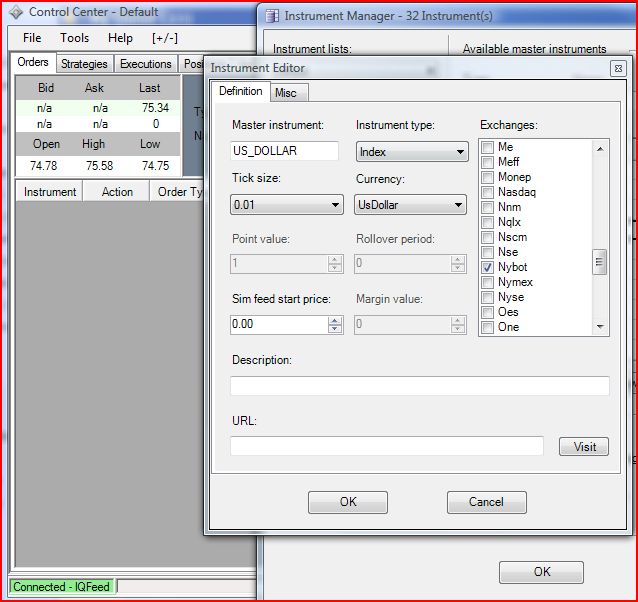Click OK in the Instrument Manager window

(x=542, y=572)
